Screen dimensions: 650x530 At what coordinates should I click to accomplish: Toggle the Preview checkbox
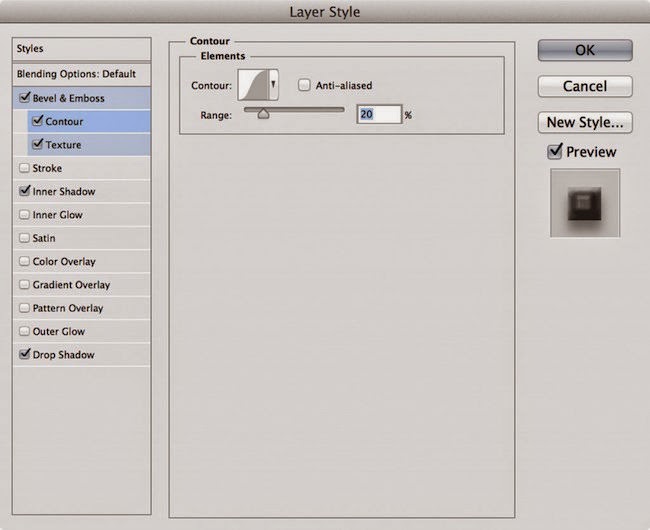coord(555,152)
